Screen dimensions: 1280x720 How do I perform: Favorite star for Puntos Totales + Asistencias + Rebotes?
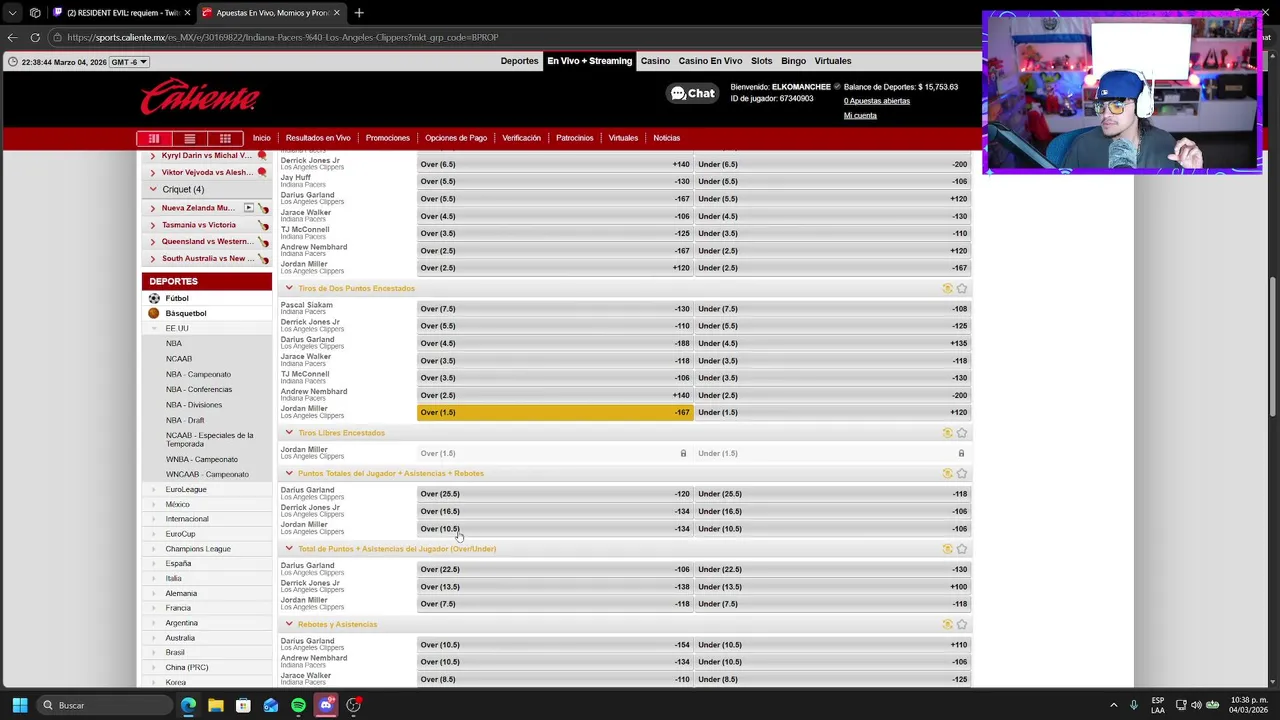coord(962,473)
